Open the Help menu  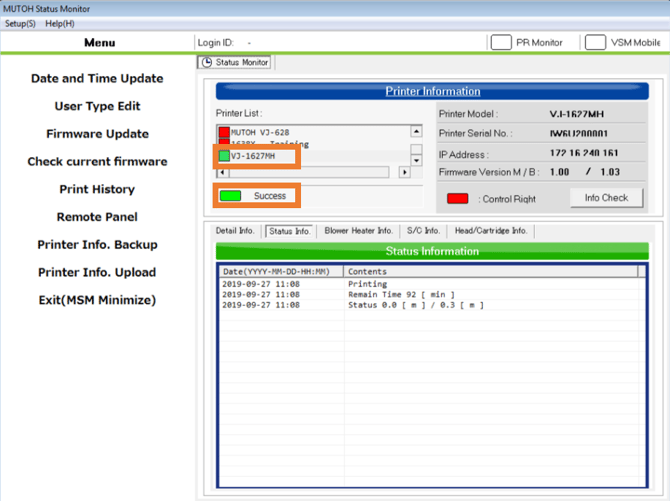(60, 23)
